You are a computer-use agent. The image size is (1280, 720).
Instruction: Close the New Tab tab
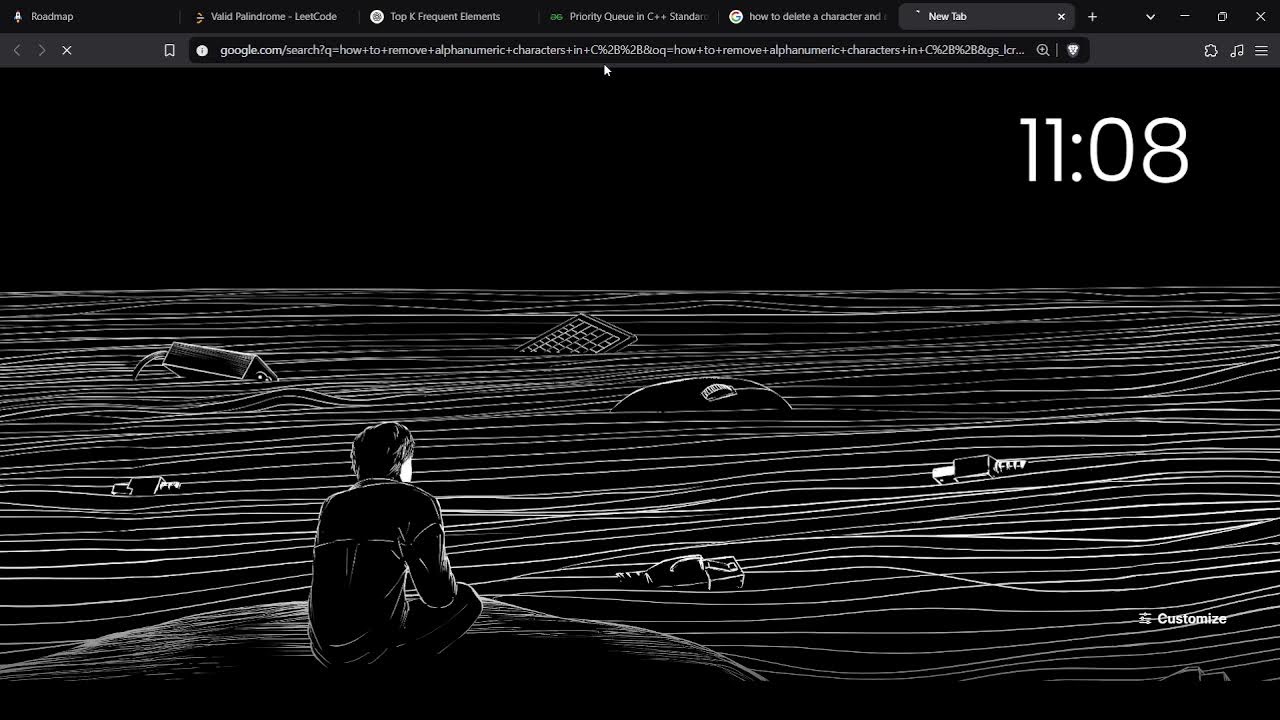[1061, 16]
